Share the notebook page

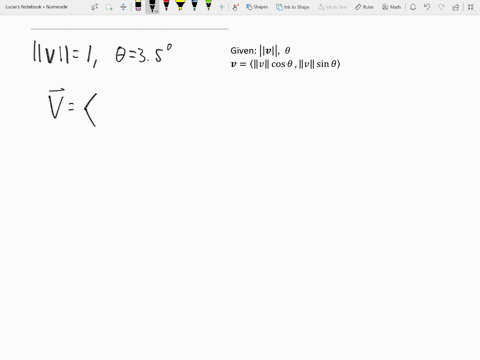tap(456, 7)
